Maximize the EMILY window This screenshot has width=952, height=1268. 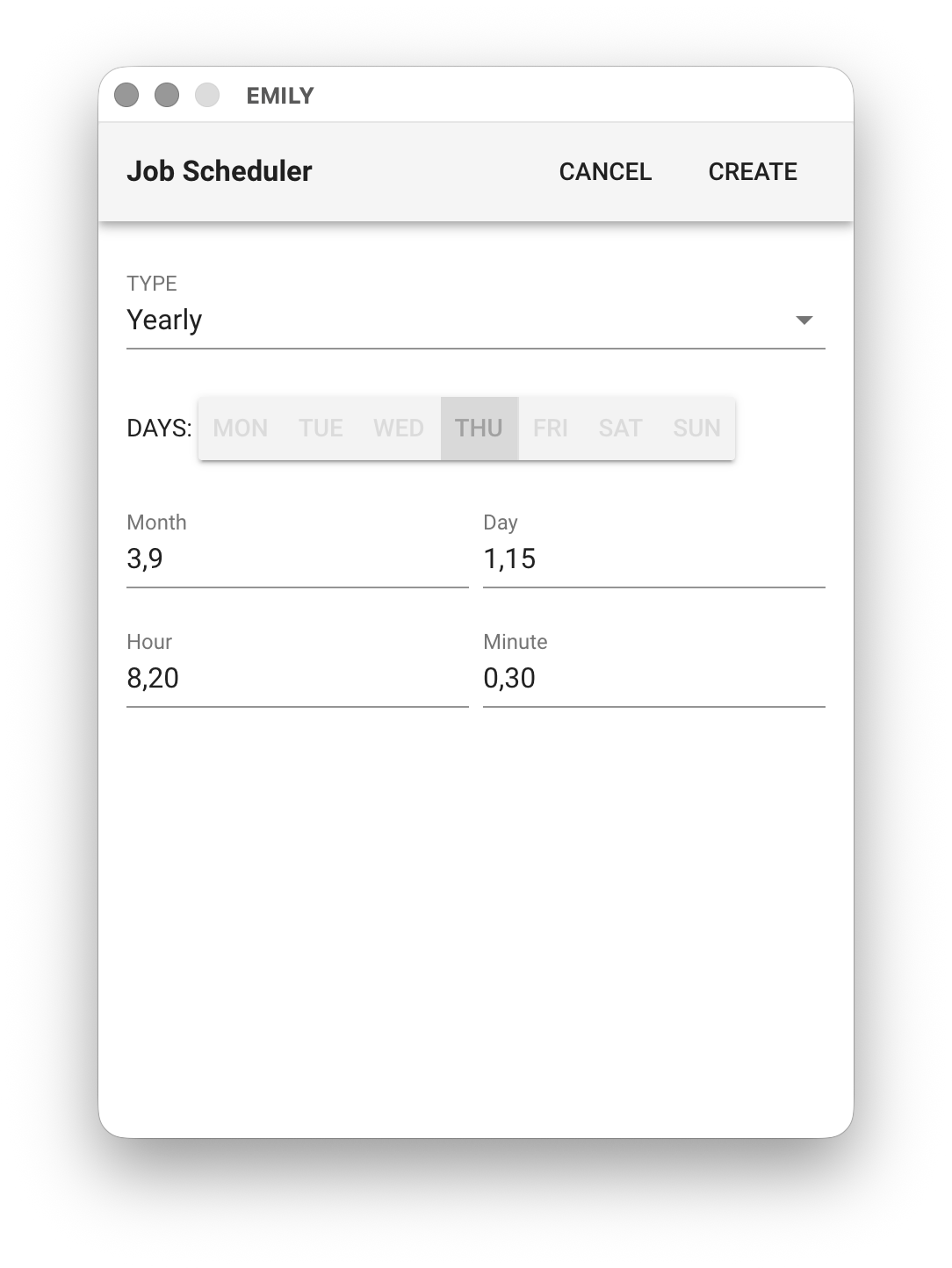tap(207, 95)
